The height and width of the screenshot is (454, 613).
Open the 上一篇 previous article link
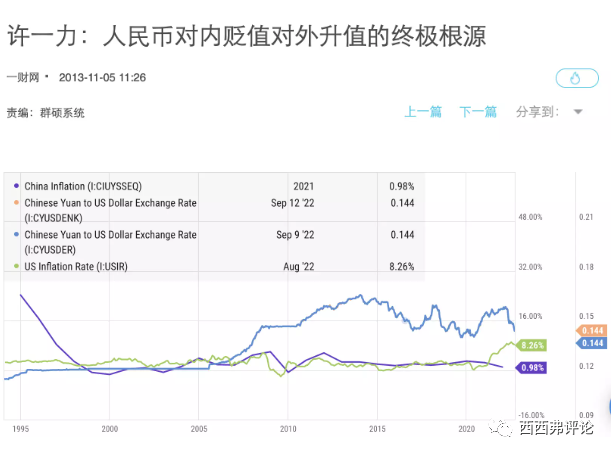point(423,112)
